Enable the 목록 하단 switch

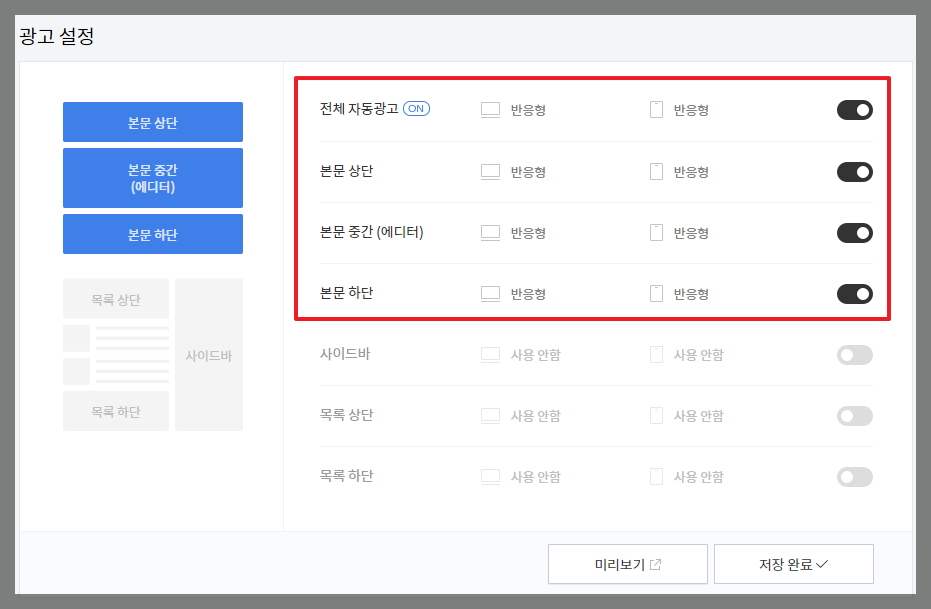pos(854,477)
